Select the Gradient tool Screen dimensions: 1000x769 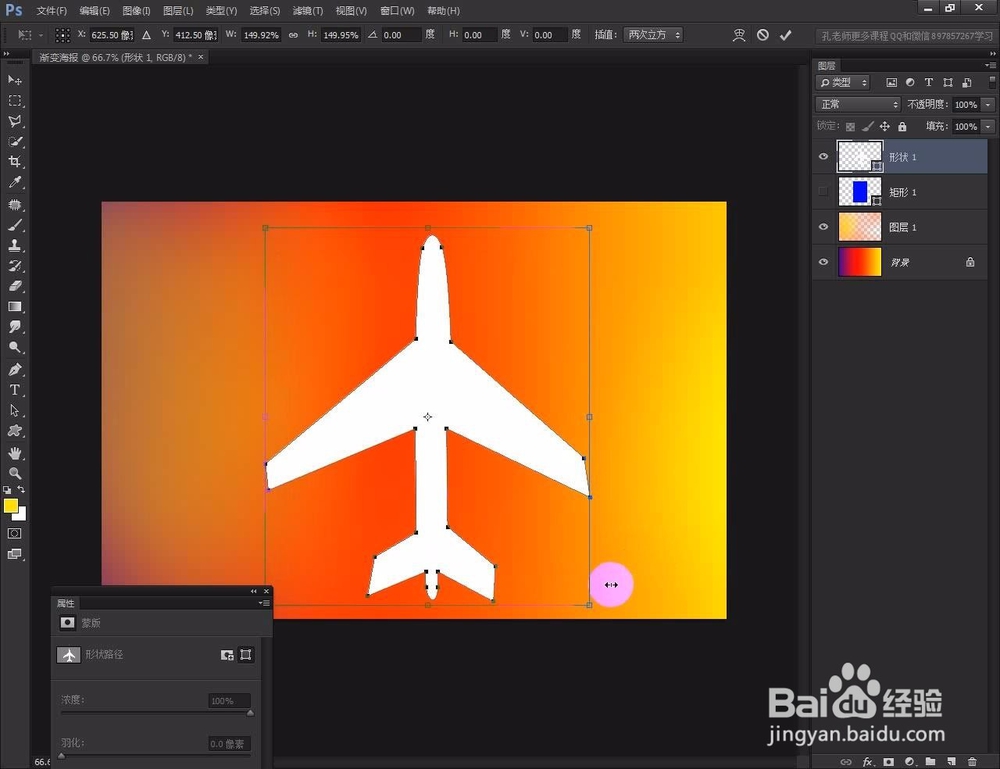tap(14, 305)
